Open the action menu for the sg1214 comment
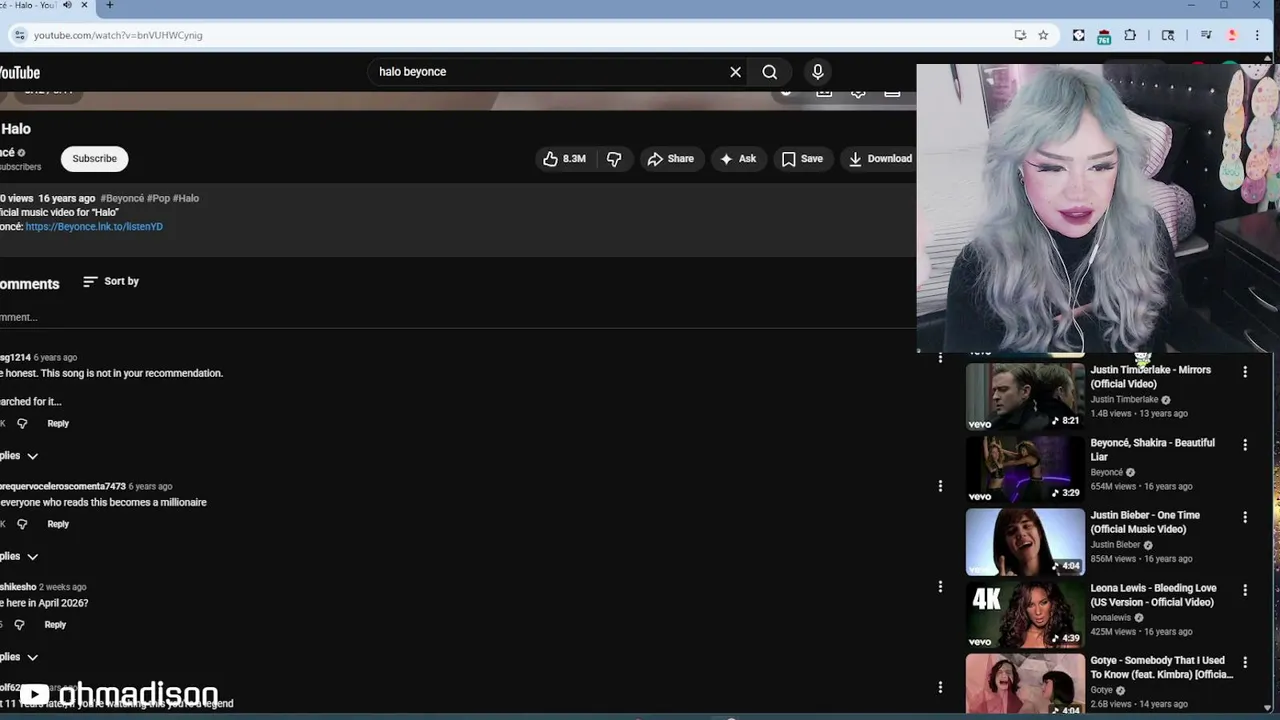 pos(940,358)
